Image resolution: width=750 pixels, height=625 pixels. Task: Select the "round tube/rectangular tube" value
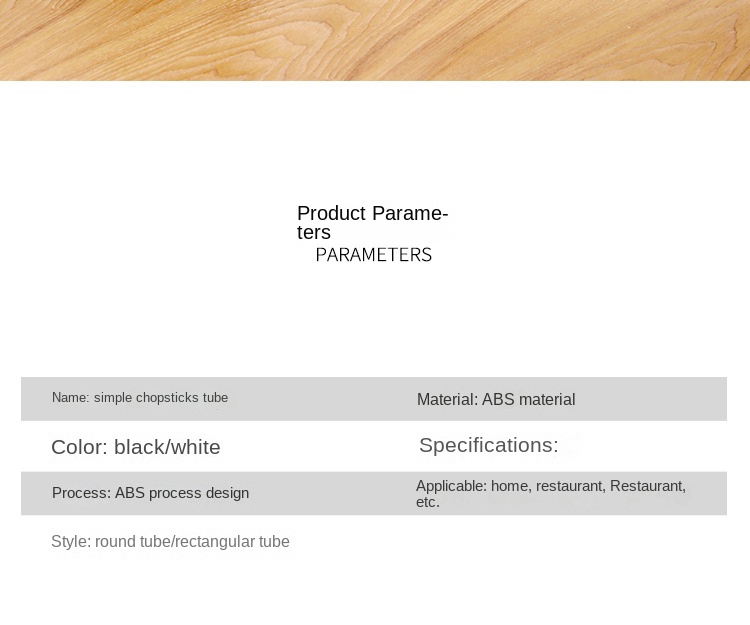(x=192, y=542)
